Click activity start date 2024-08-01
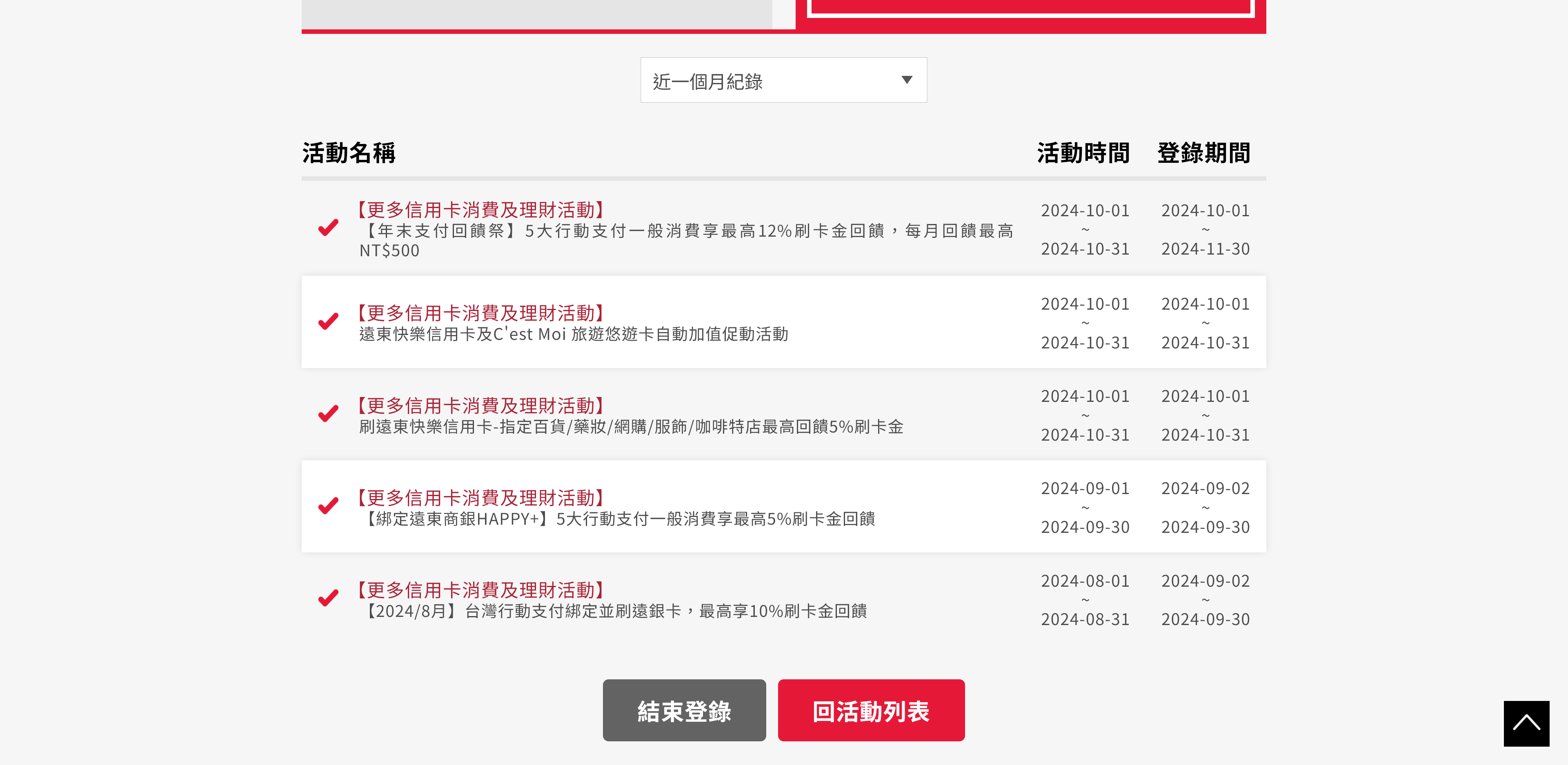The image size is (1568, 765). click(x=1085, y=581)
